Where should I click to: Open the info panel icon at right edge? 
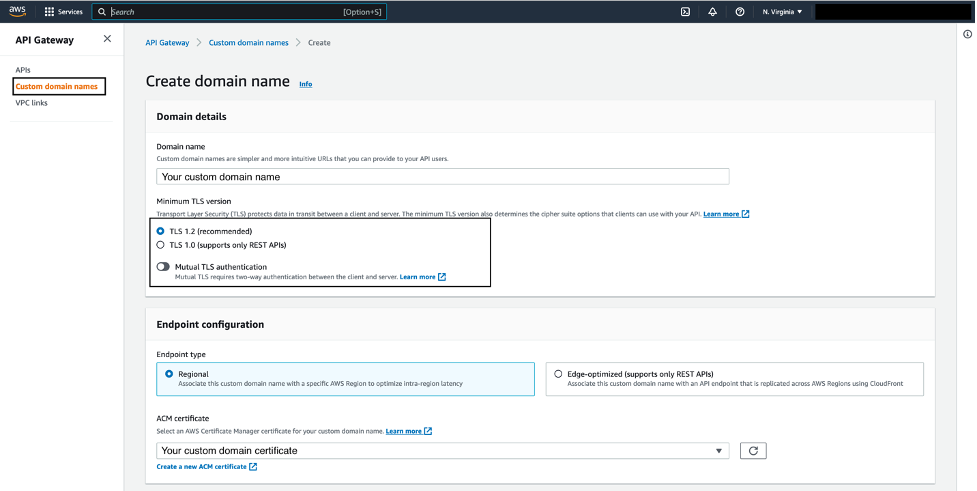(x=968, y=34)
